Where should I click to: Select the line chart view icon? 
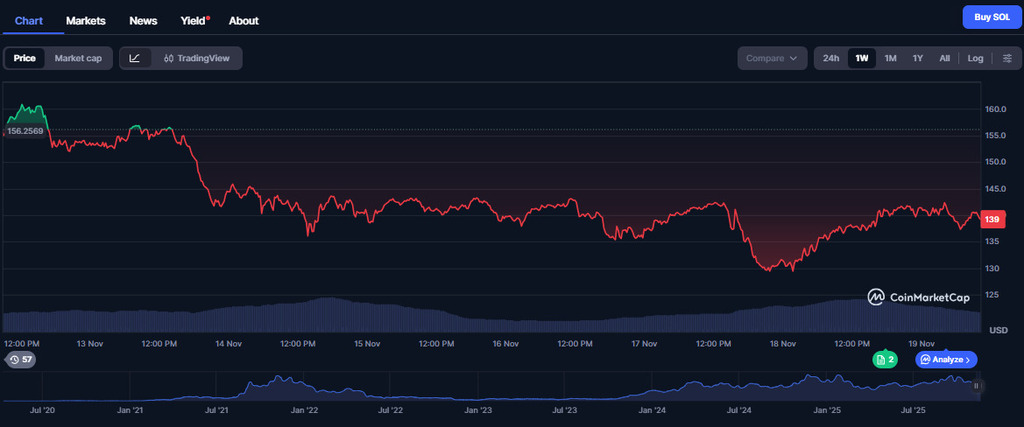[136, 58]
